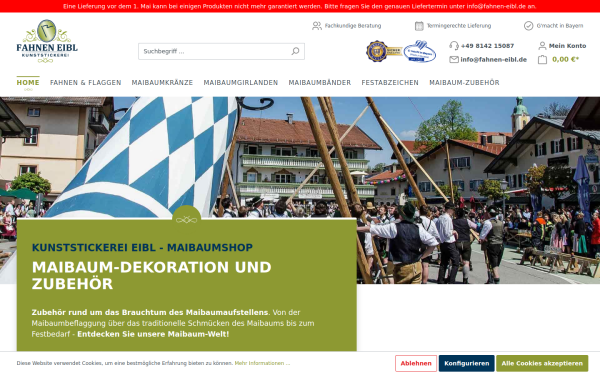Click the red delivery notice banner
Viewport: 600px width, 375px height.
click(x=300, y=6)
